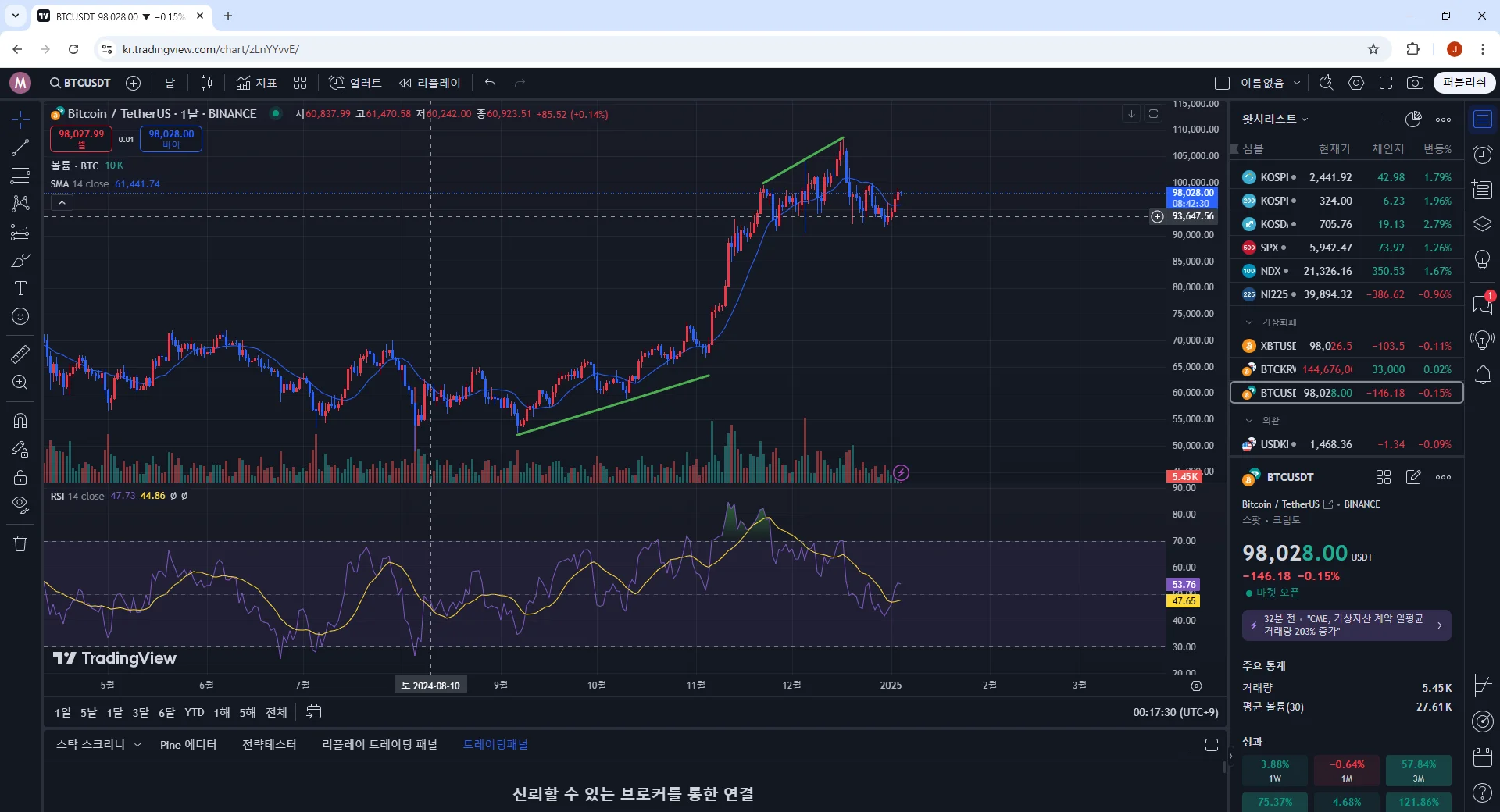1500x812 pixels.
Task: Hide all drawings with eye icon
Action: 20,505
